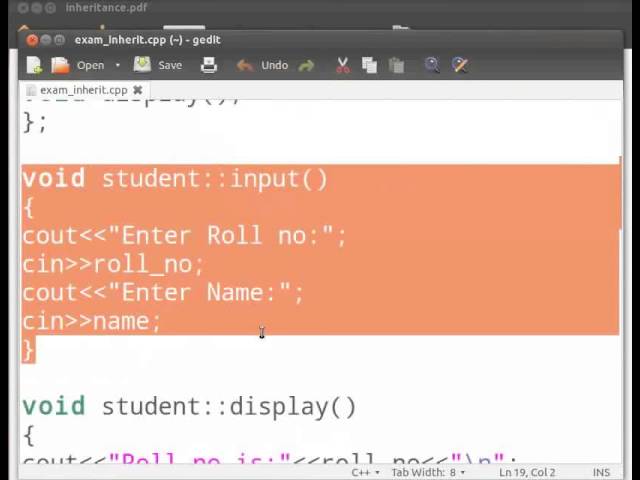Create a new document in gedit
640x480 pixels.
point(34,65)
